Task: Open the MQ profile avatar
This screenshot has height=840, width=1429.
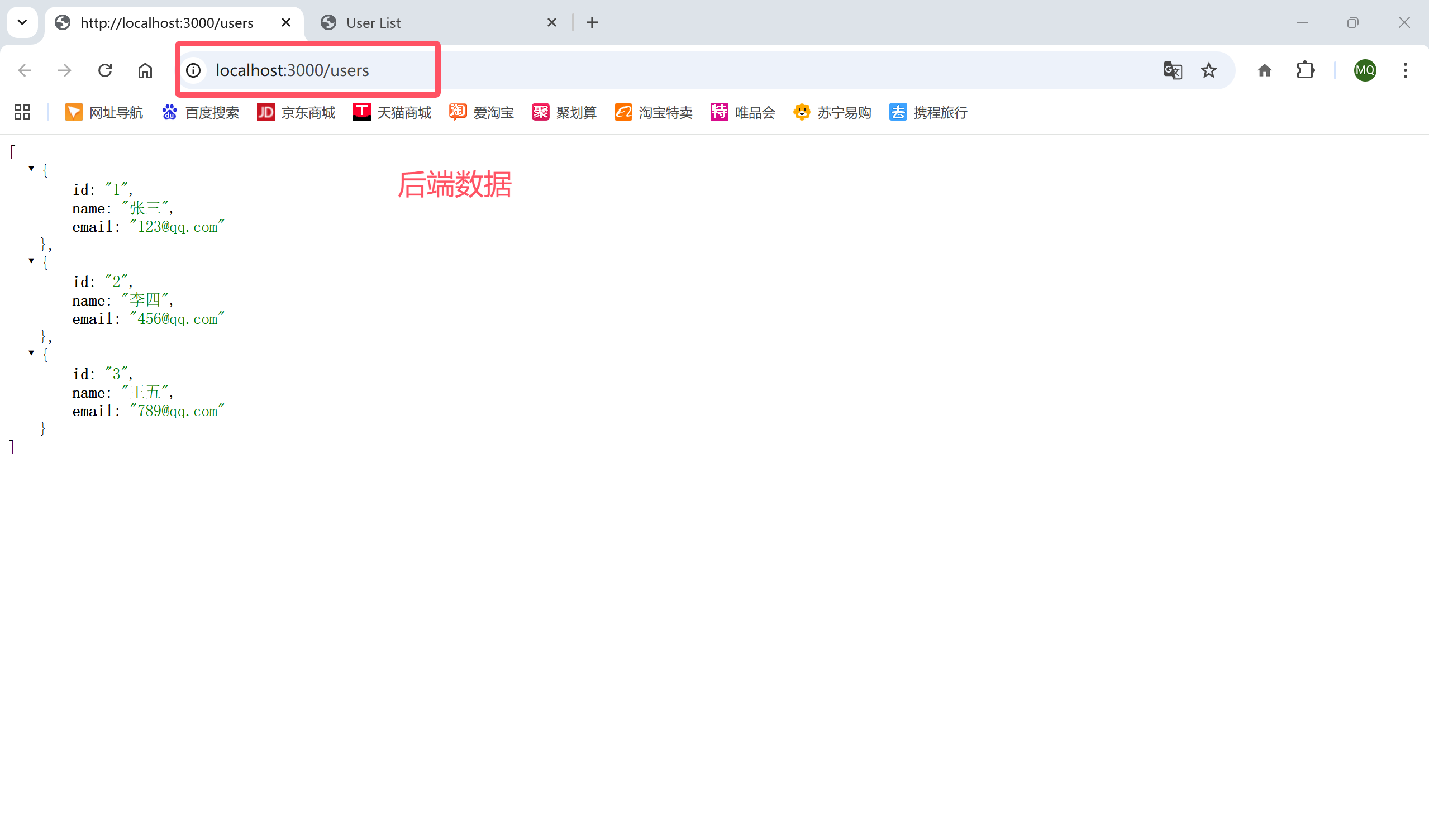Action: pos(1364,70)
